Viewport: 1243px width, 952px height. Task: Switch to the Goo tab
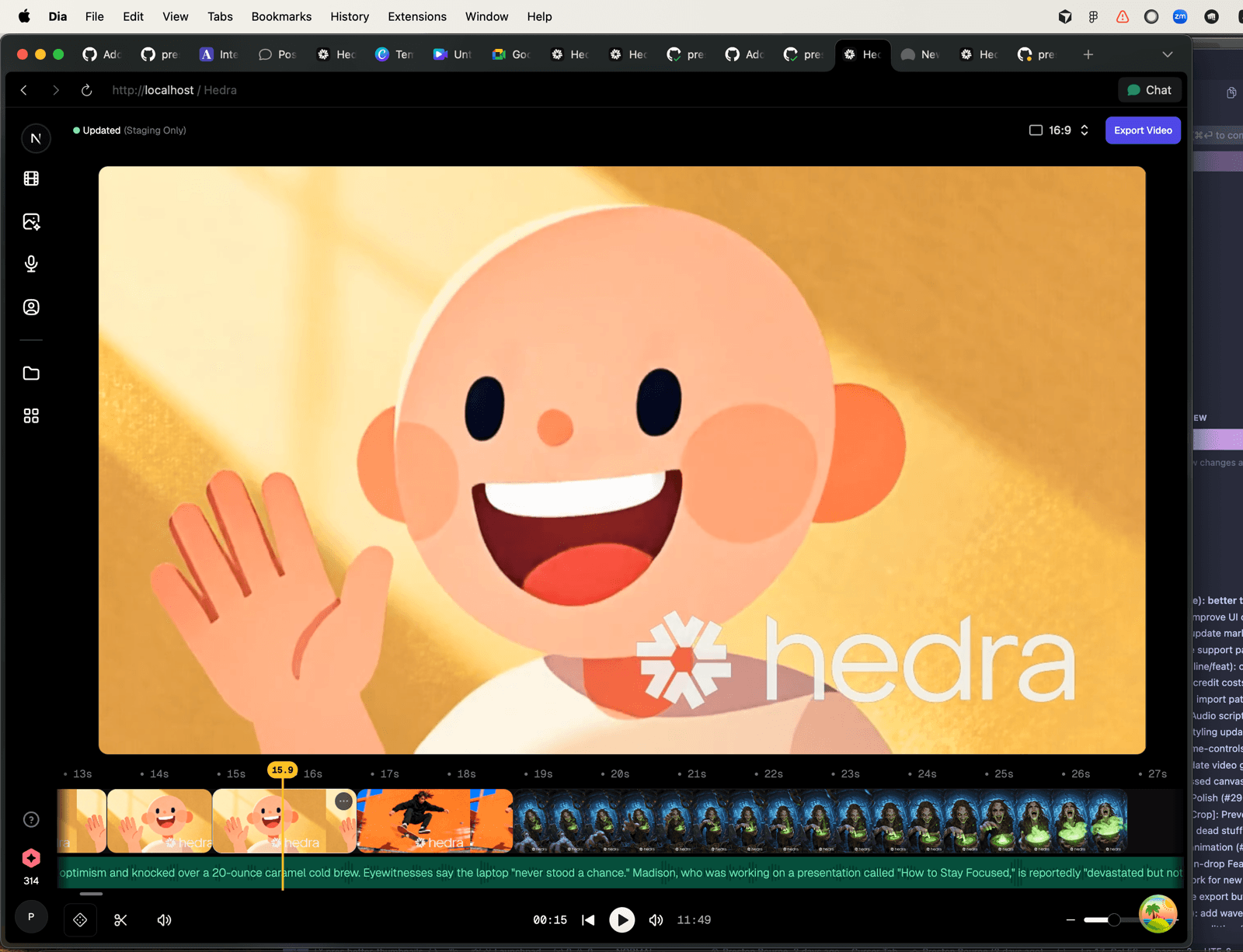coord(511,54)
